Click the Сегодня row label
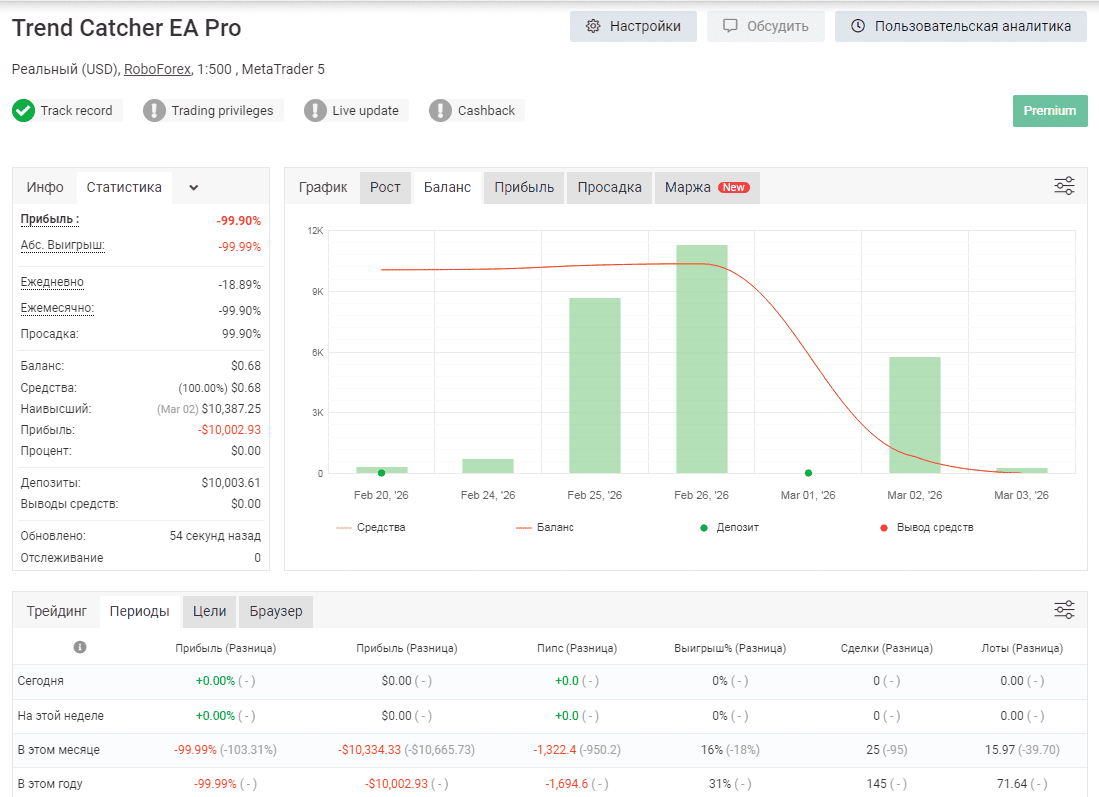This screenshot has width=1099, height=797. click(x=41, y=681)
